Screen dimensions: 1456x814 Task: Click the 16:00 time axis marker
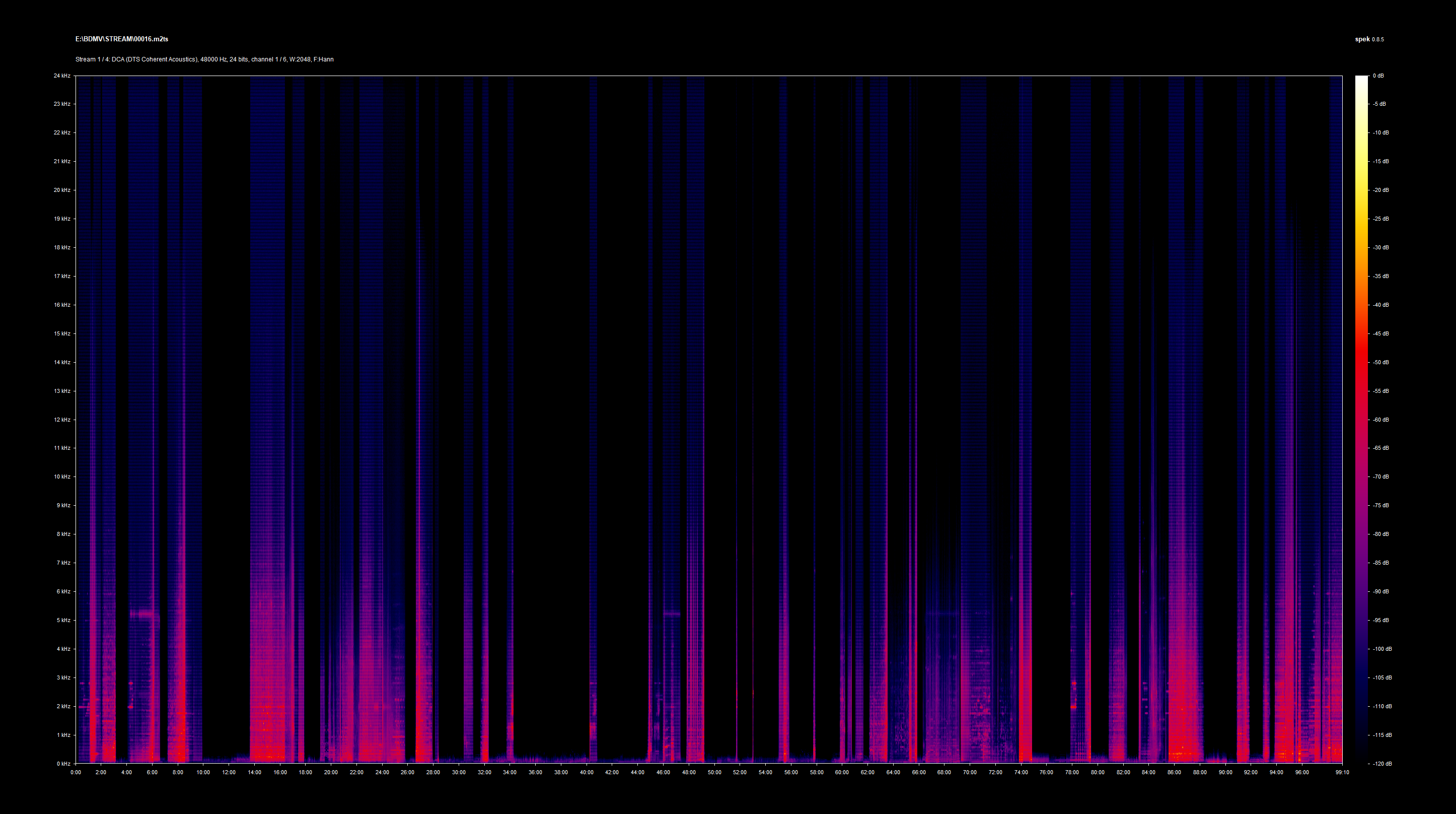(x=280, y=773)
